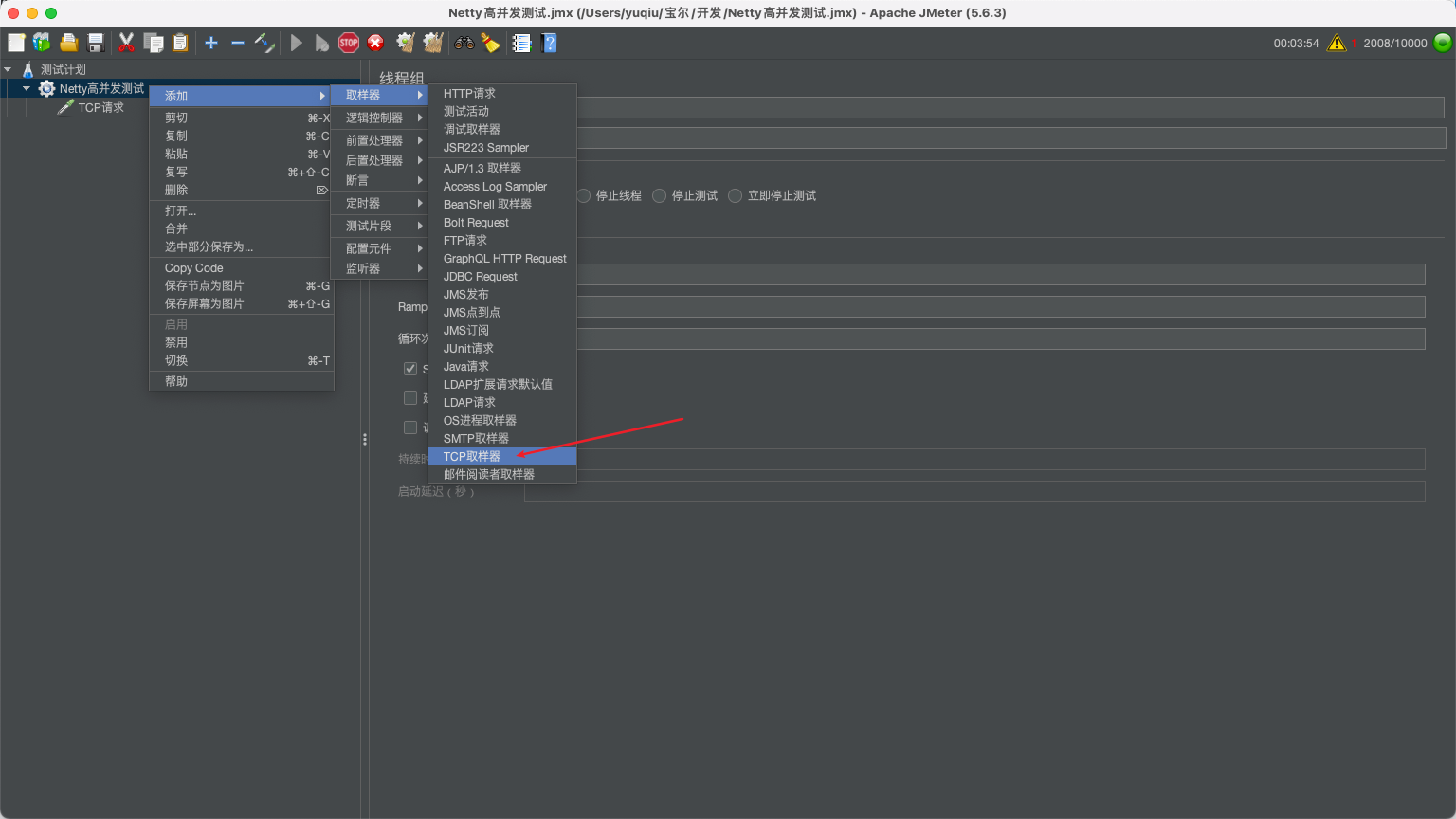Click 禁用 in the context menu
The height and width of the screenshot is (819, 1456).
(x=242, y=342)
